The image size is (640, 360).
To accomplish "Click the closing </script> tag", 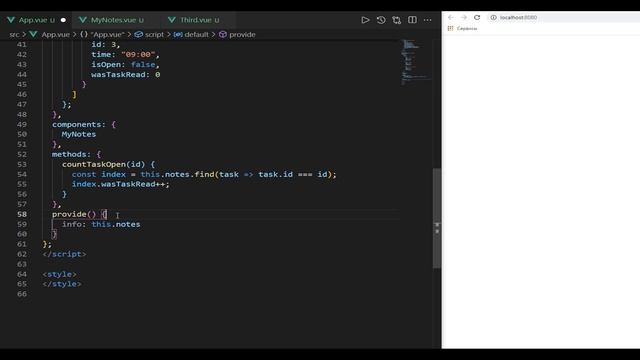I will point(64,254).
